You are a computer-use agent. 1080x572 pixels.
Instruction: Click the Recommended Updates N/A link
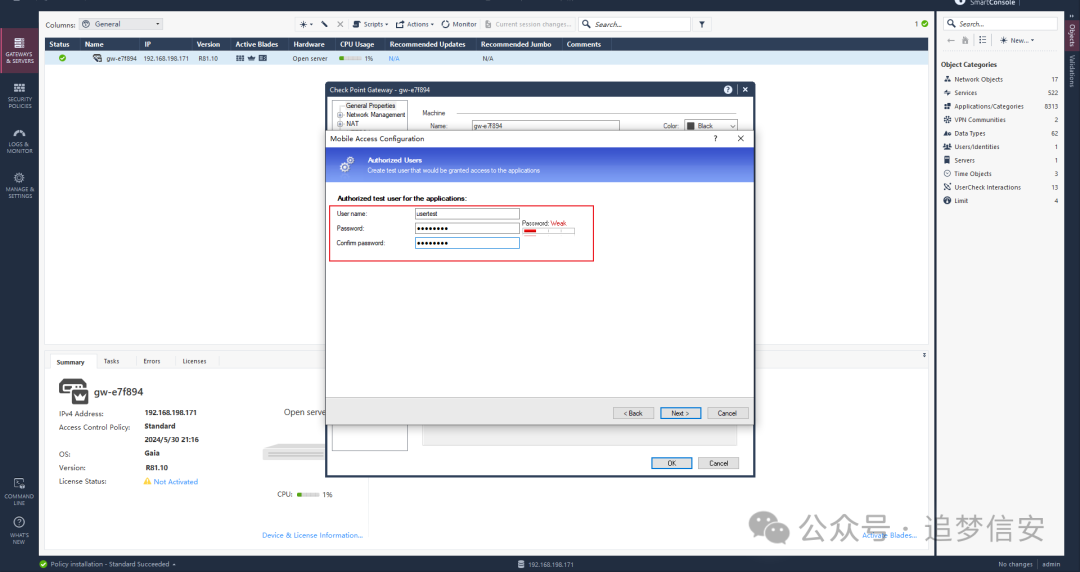394,59
